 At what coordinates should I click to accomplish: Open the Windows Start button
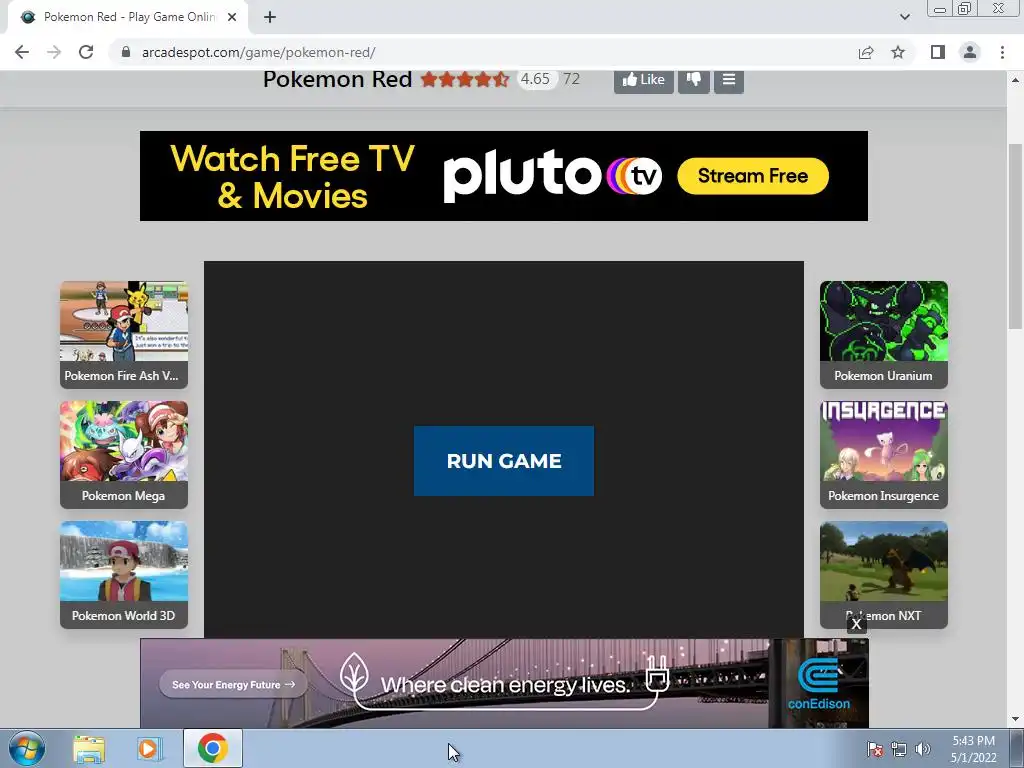point(26,748)
